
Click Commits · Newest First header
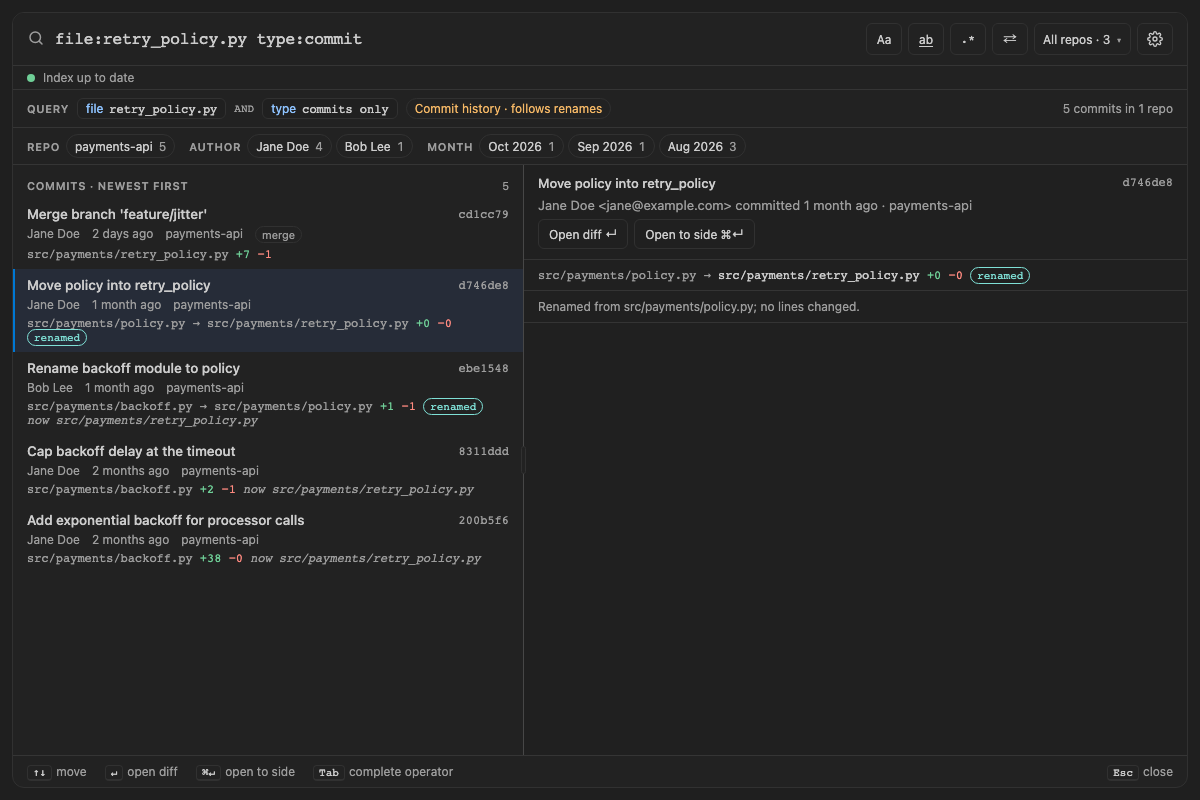(107, 187)
